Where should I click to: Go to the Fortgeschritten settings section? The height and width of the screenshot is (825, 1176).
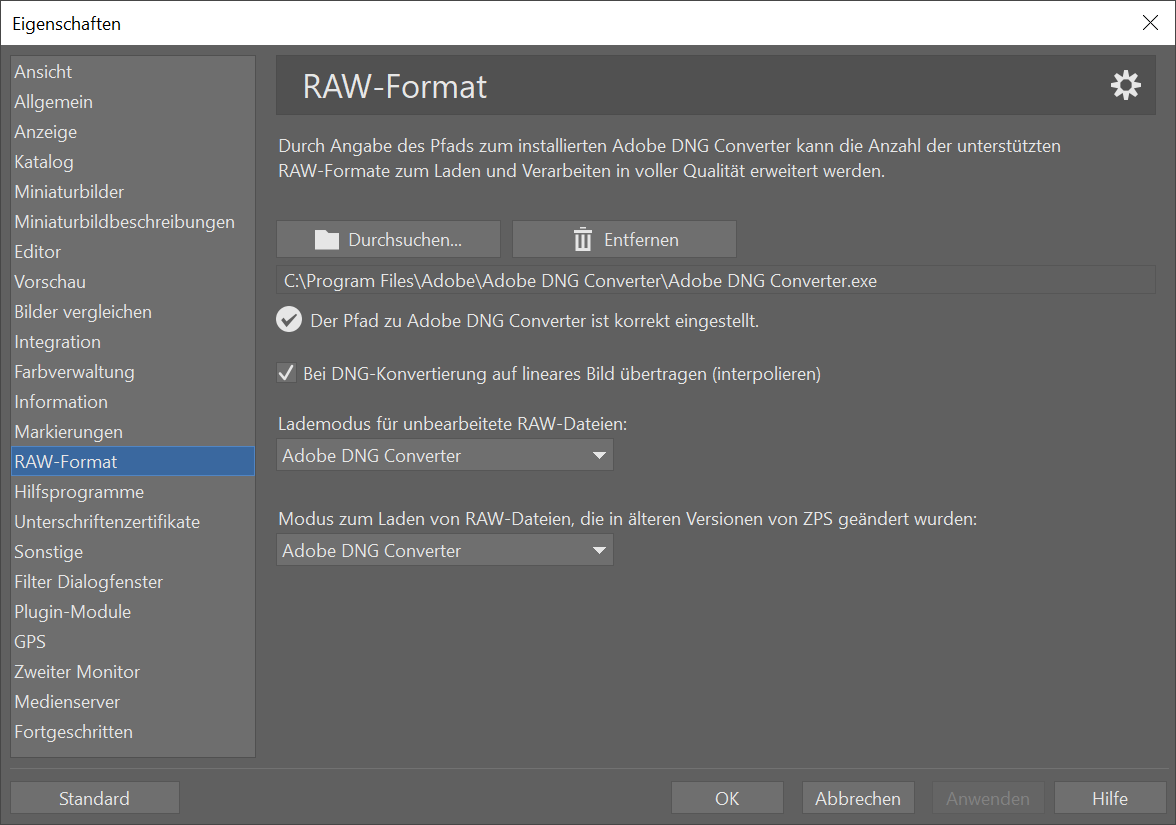73,732
